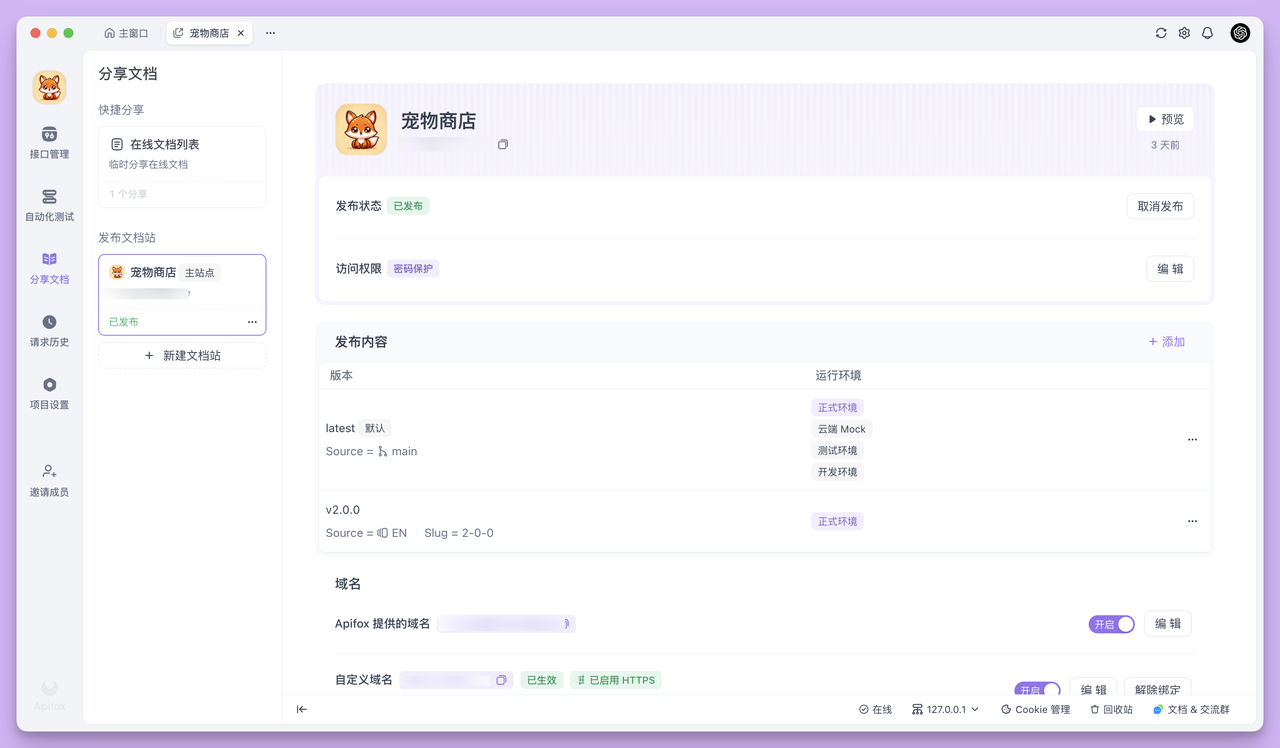Click 测试环境 tag in latest row
This screenshot has width=1280, height=748.
(x=837, y=450)
